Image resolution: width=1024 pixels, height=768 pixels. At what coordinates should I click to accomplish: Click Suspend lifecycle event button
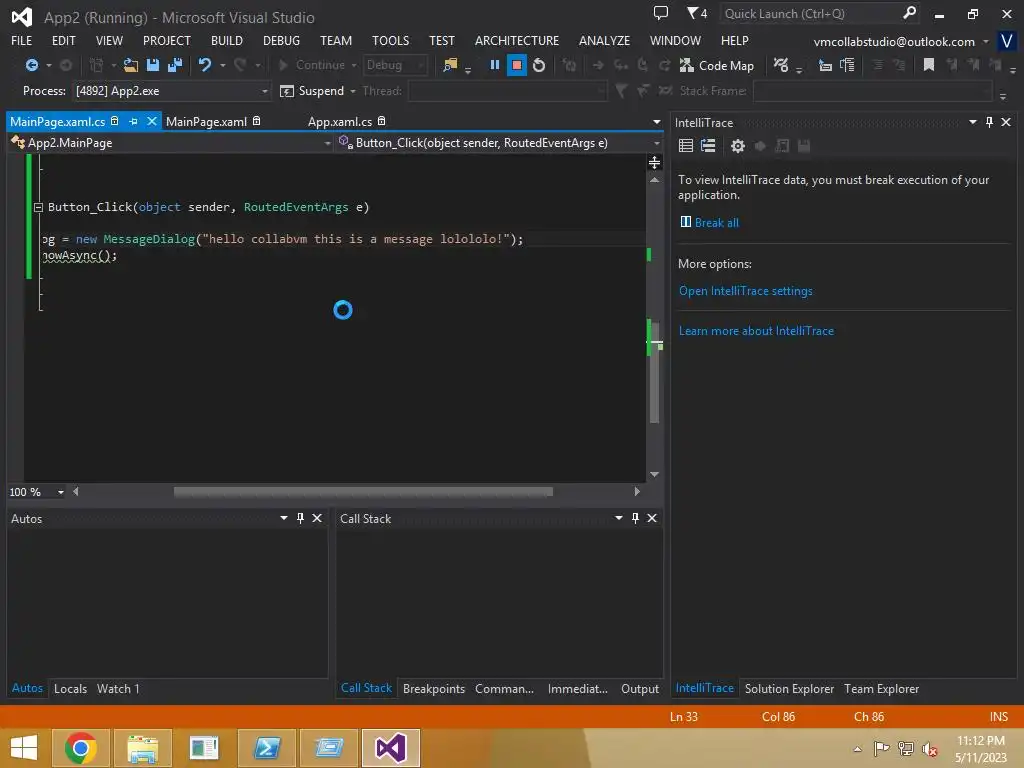pos(312,91)
